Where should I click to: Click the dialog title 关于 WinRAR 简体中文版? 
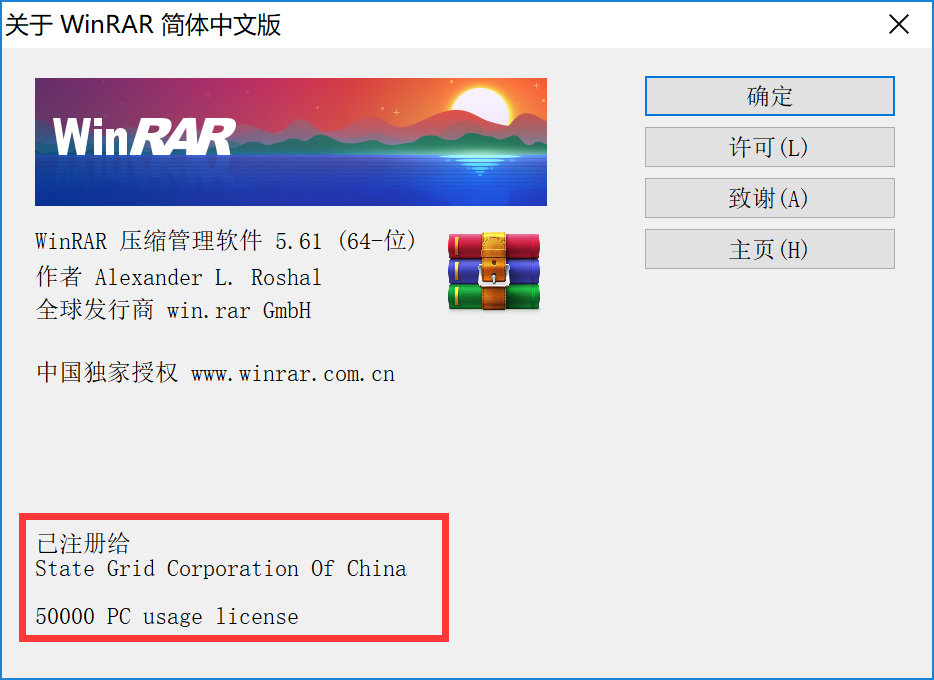coord(143,25)
